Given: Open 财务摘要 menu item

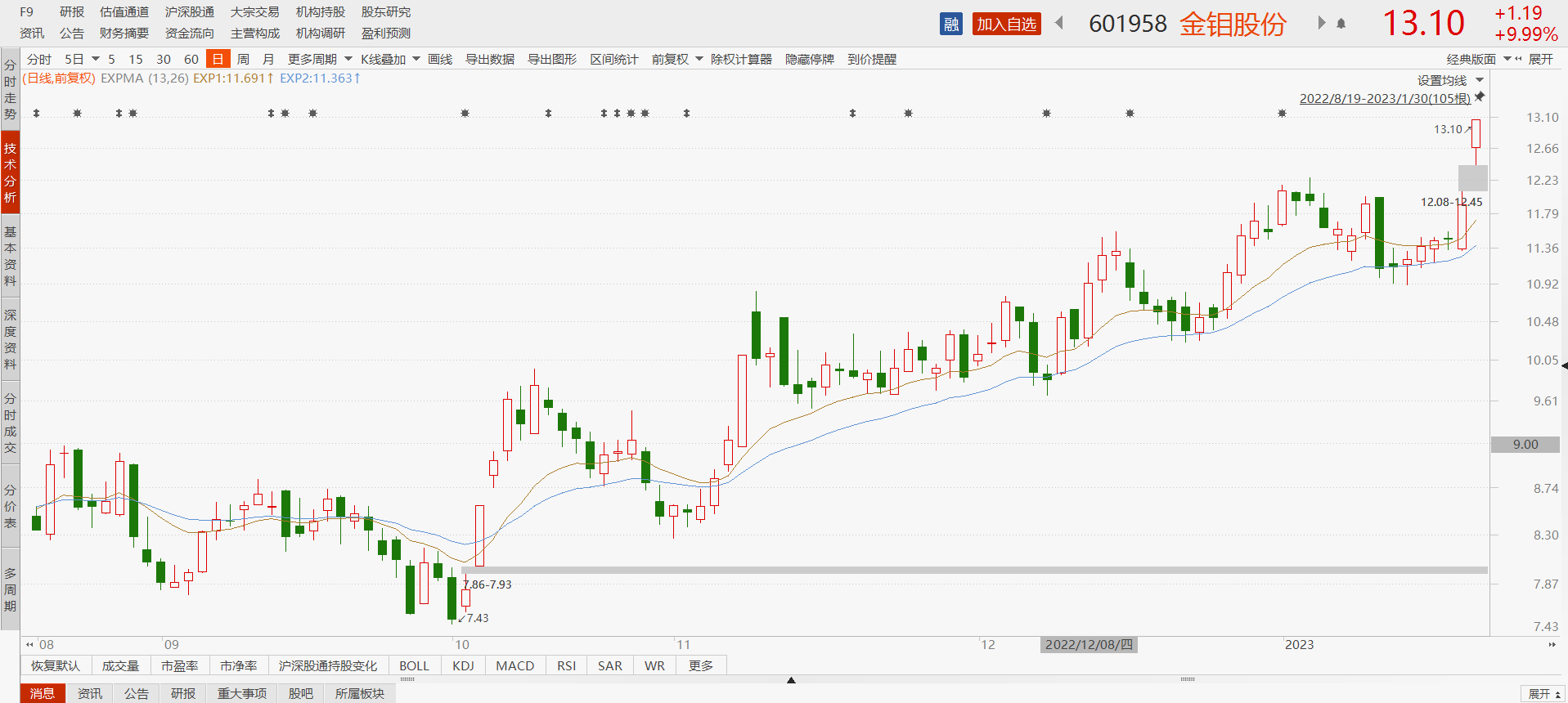Looking at the screenshot, I should click(124, 34).
